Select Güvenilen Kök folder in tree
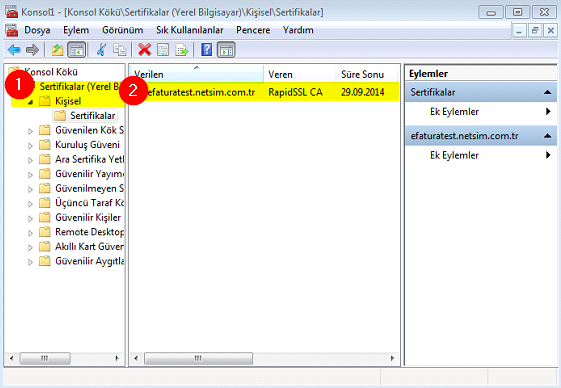 click(x=81, y=130)
